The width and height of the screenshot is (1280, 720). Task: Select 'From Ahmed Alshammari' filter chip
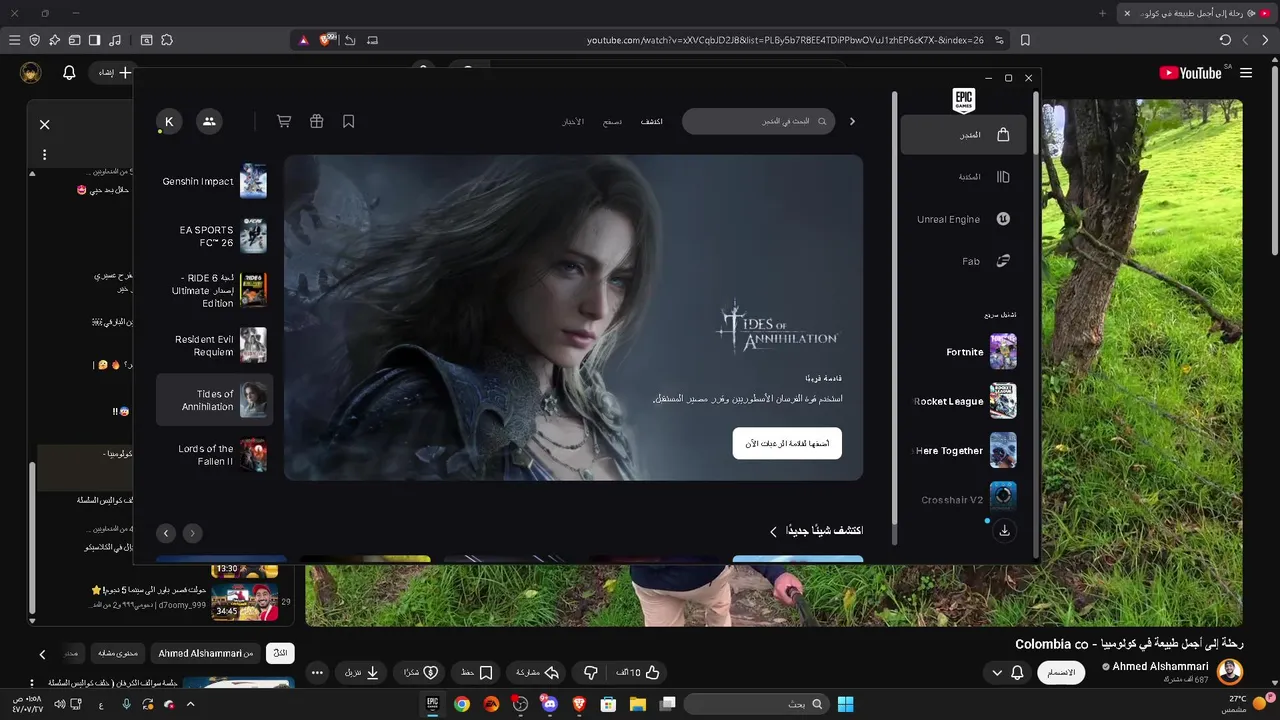205,653
